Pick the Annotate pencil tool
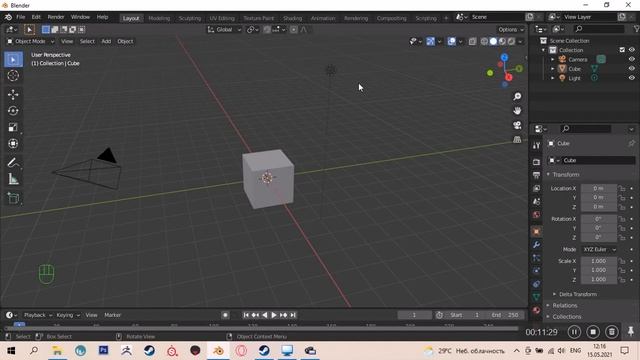This screenshot has width=640, height=360. (x=13, y=162)
